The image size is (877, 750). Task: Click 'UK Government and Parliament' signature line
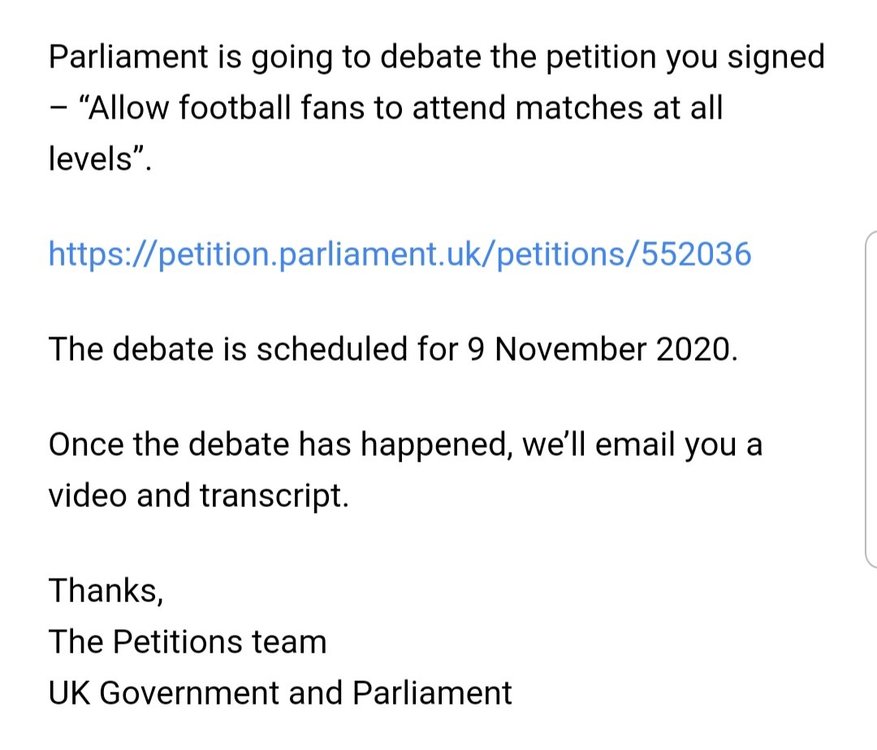coord(280,693)
